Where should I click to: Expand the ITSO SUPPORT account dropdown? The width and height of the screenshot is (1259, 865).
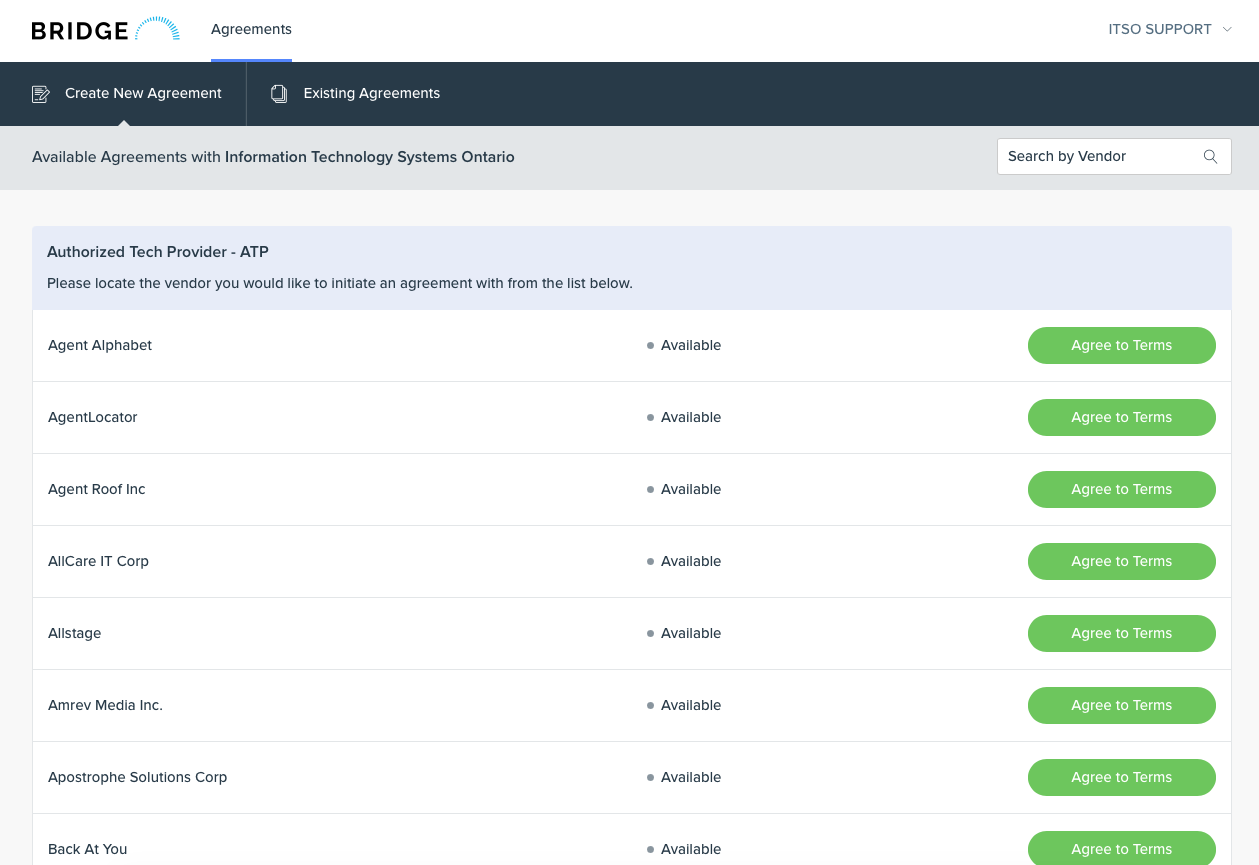point(1169,30)
